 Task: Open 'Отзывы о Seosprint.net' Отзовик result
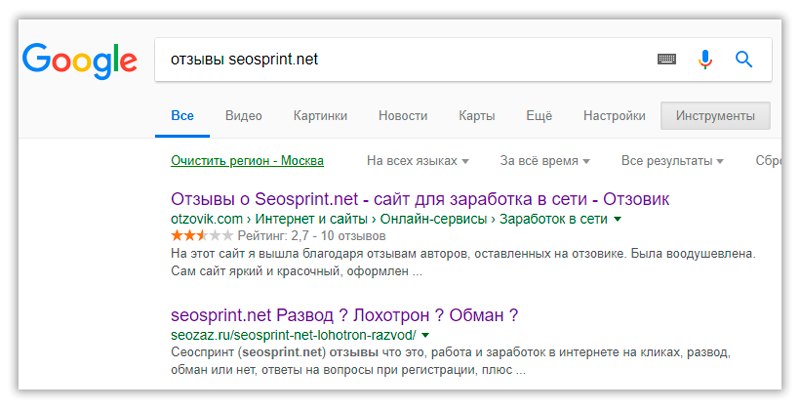click(x=420, y=199)
